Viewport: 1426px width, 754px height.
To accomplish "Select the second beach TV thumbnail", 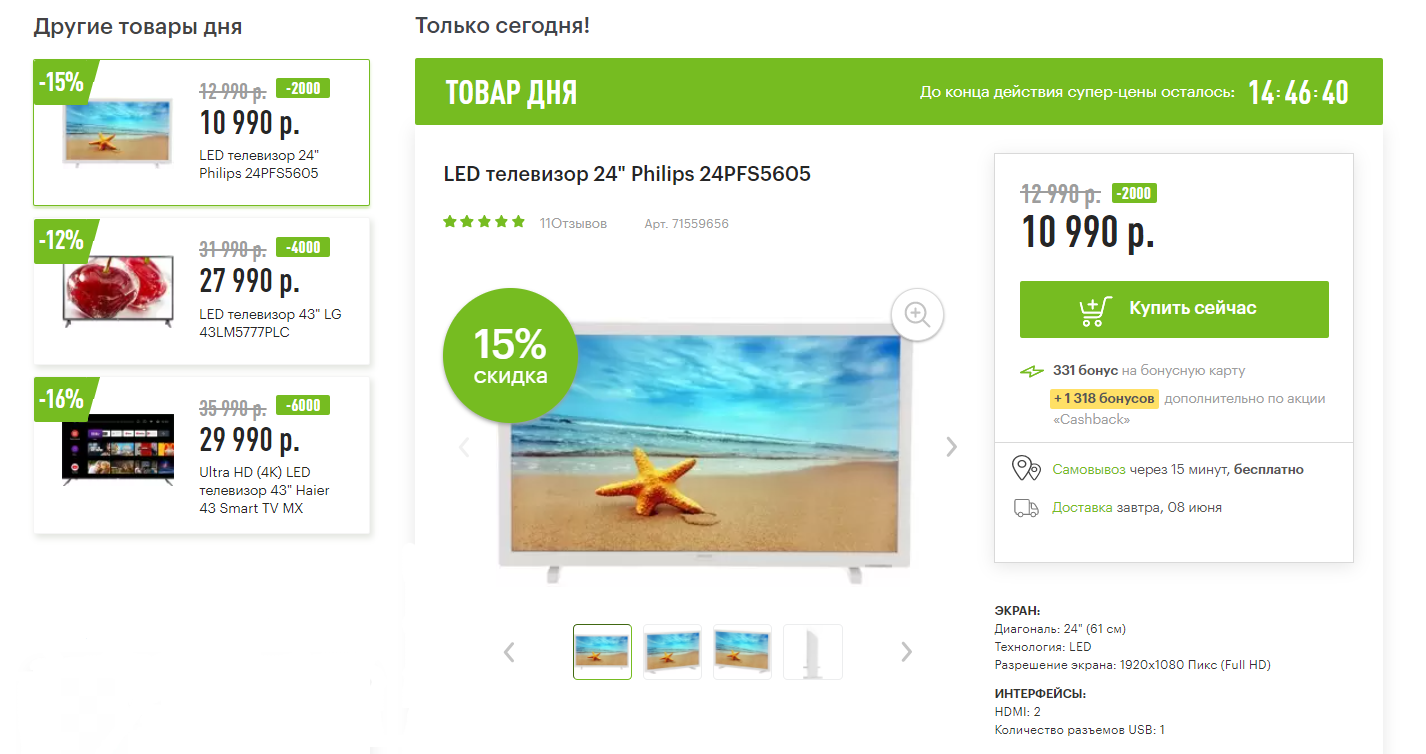I will 672,652.
